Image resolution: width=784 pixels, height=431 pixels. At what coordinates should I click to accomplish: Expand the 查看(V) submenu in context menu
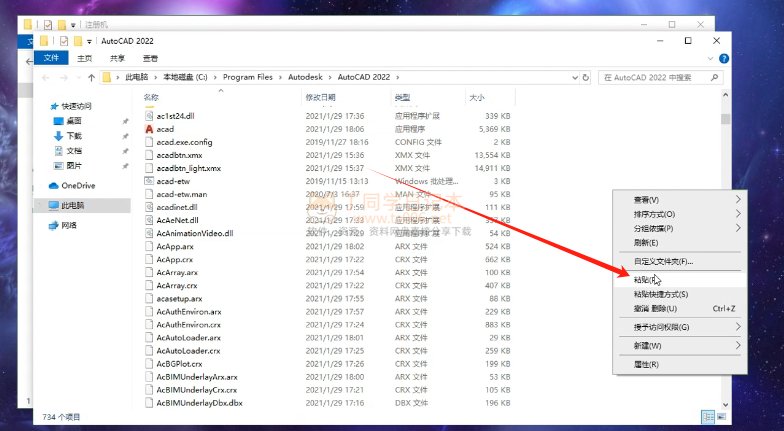(x=677, y=199)
